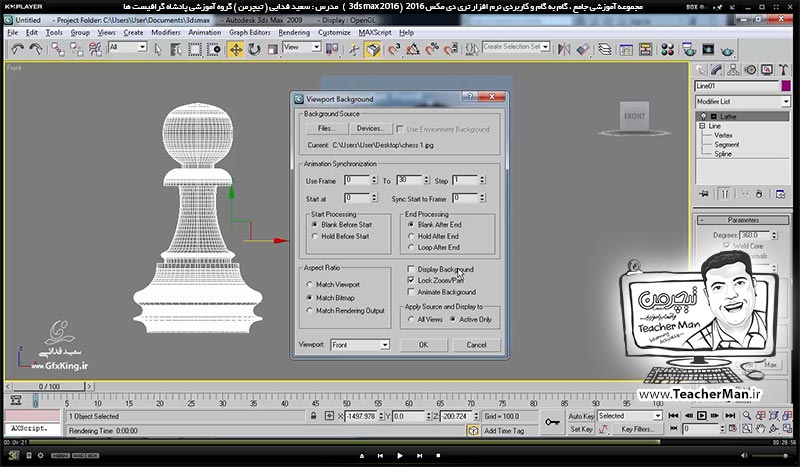
Task: Open the Modifiers menu
Action: (x=166, y=32)
